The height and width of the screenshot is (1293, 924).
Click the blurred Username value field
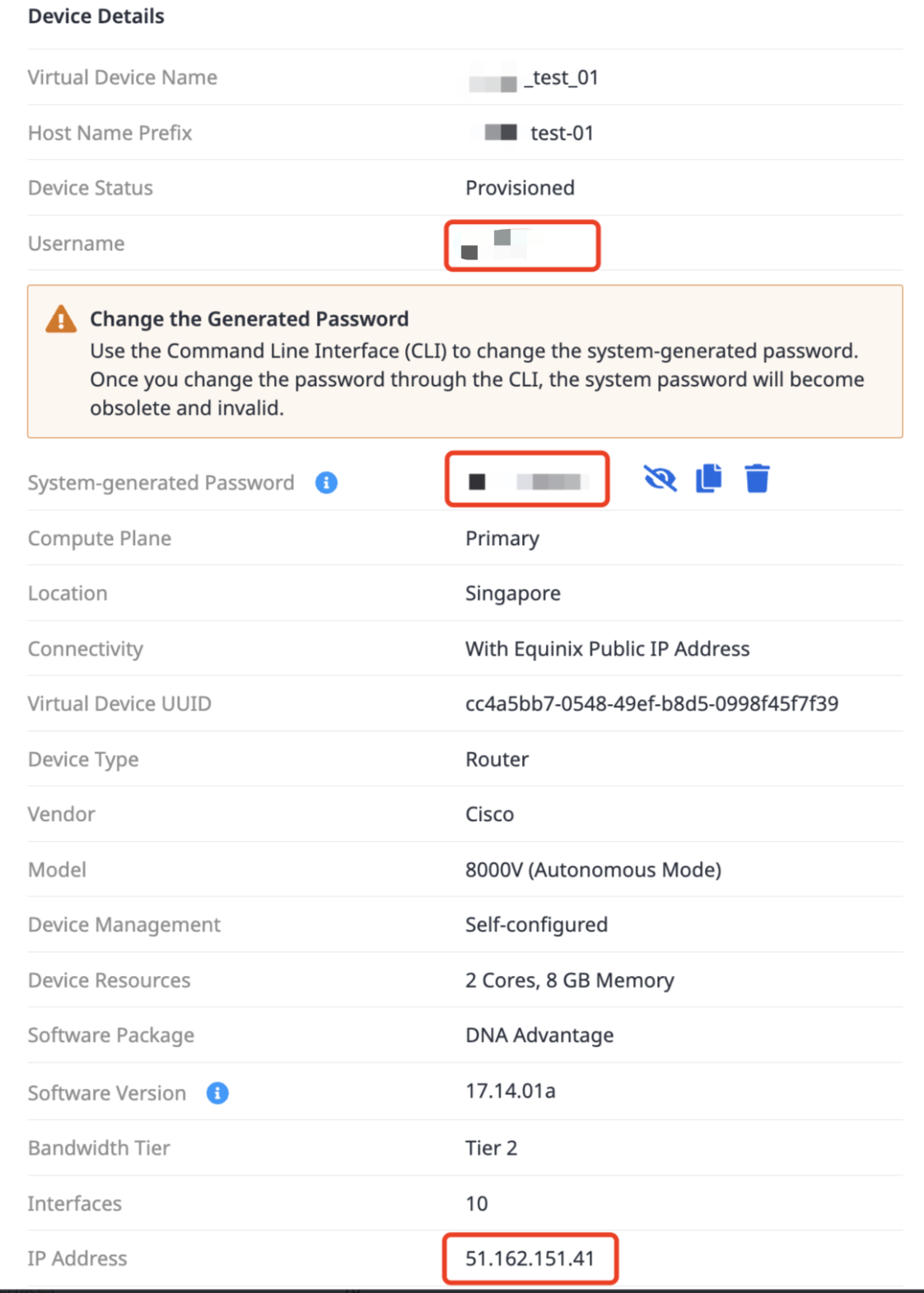pos(522,245)
